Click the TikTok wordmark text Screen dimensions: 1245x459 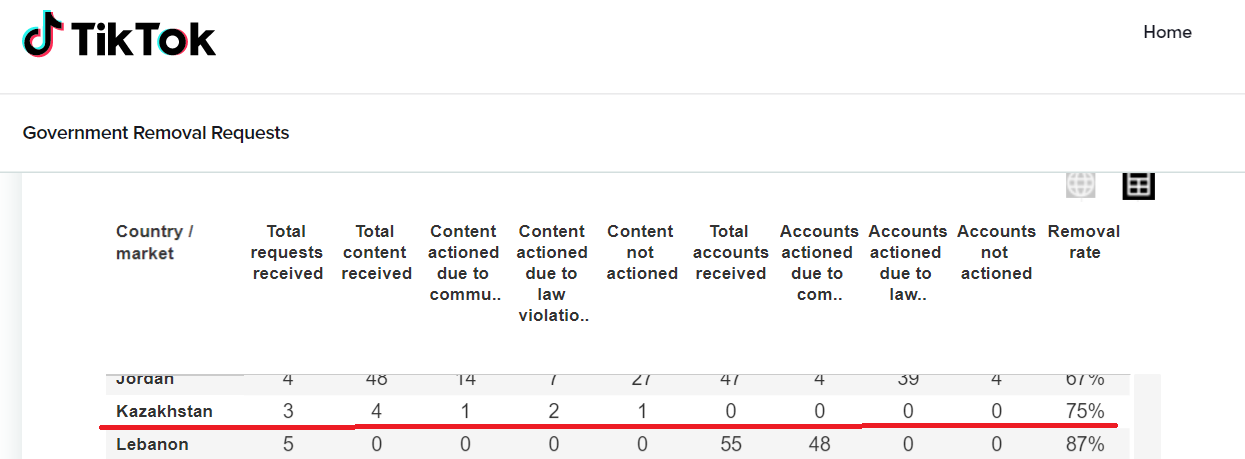[143, 39]
